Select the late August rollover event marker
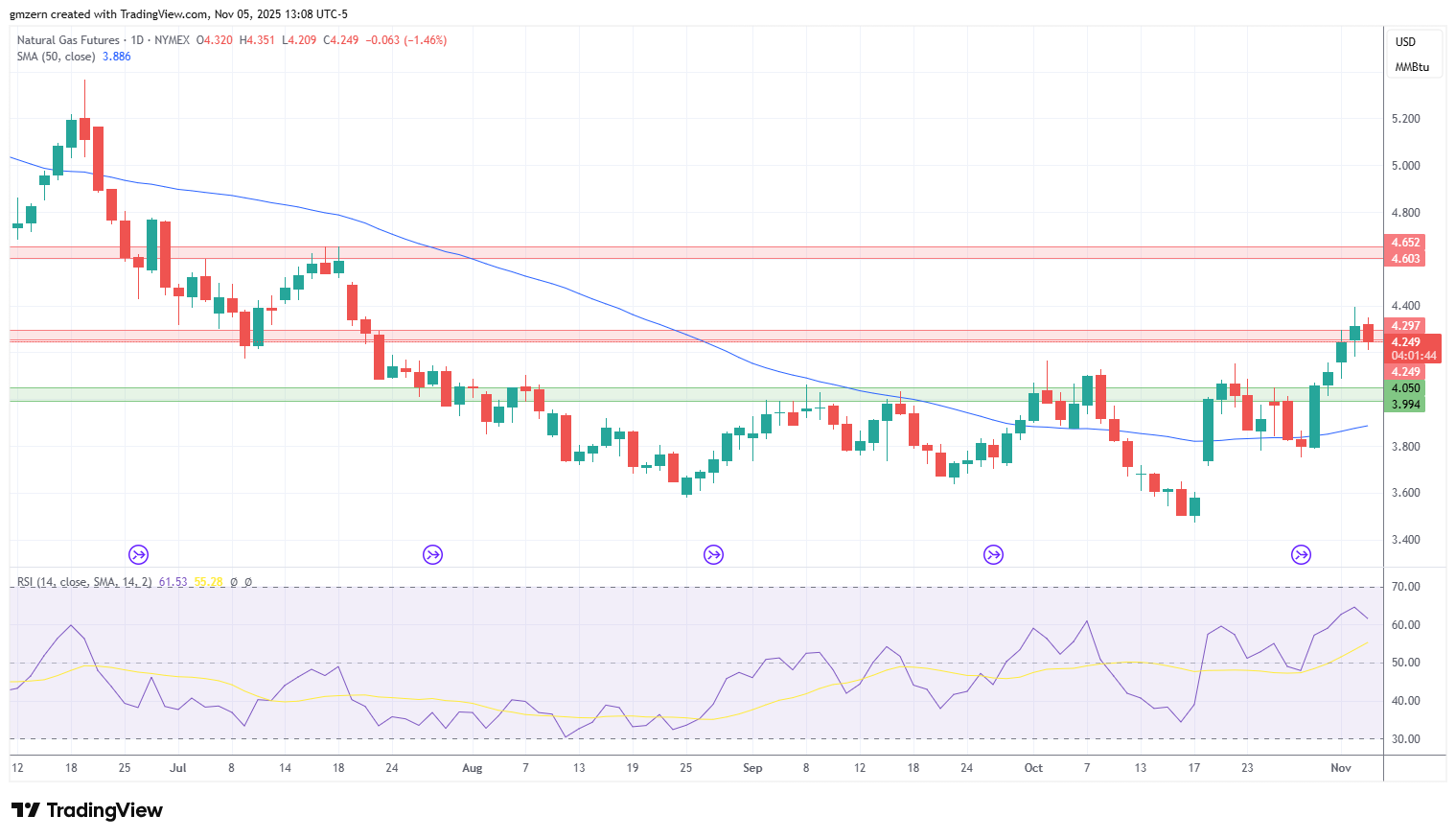 coord(713,554)
